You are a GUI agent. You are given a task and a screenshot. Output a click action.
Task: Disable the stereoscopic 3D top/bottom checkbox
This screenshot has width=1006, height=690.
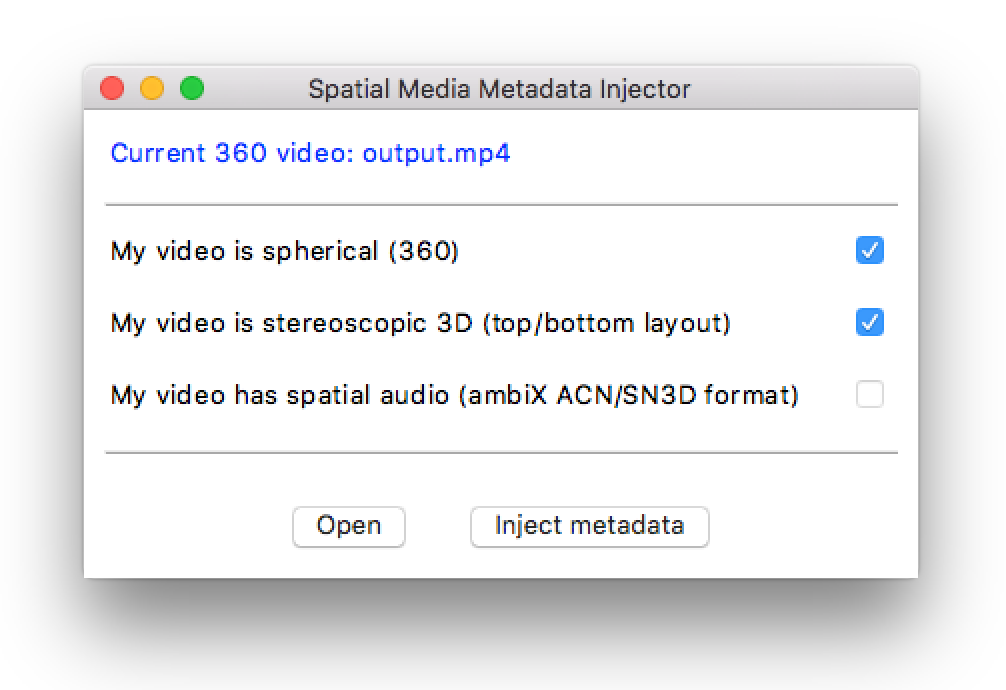(869, 322)
